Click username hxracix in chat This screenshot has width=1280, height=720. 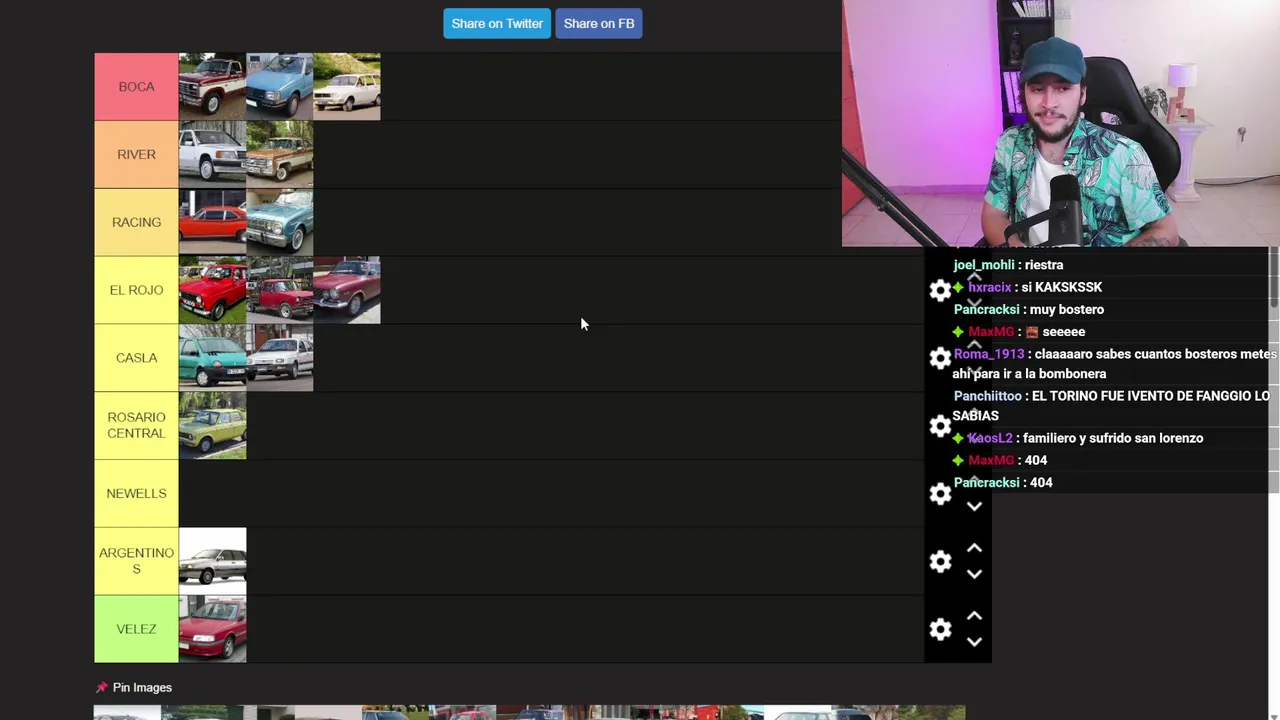pos(991,287)
